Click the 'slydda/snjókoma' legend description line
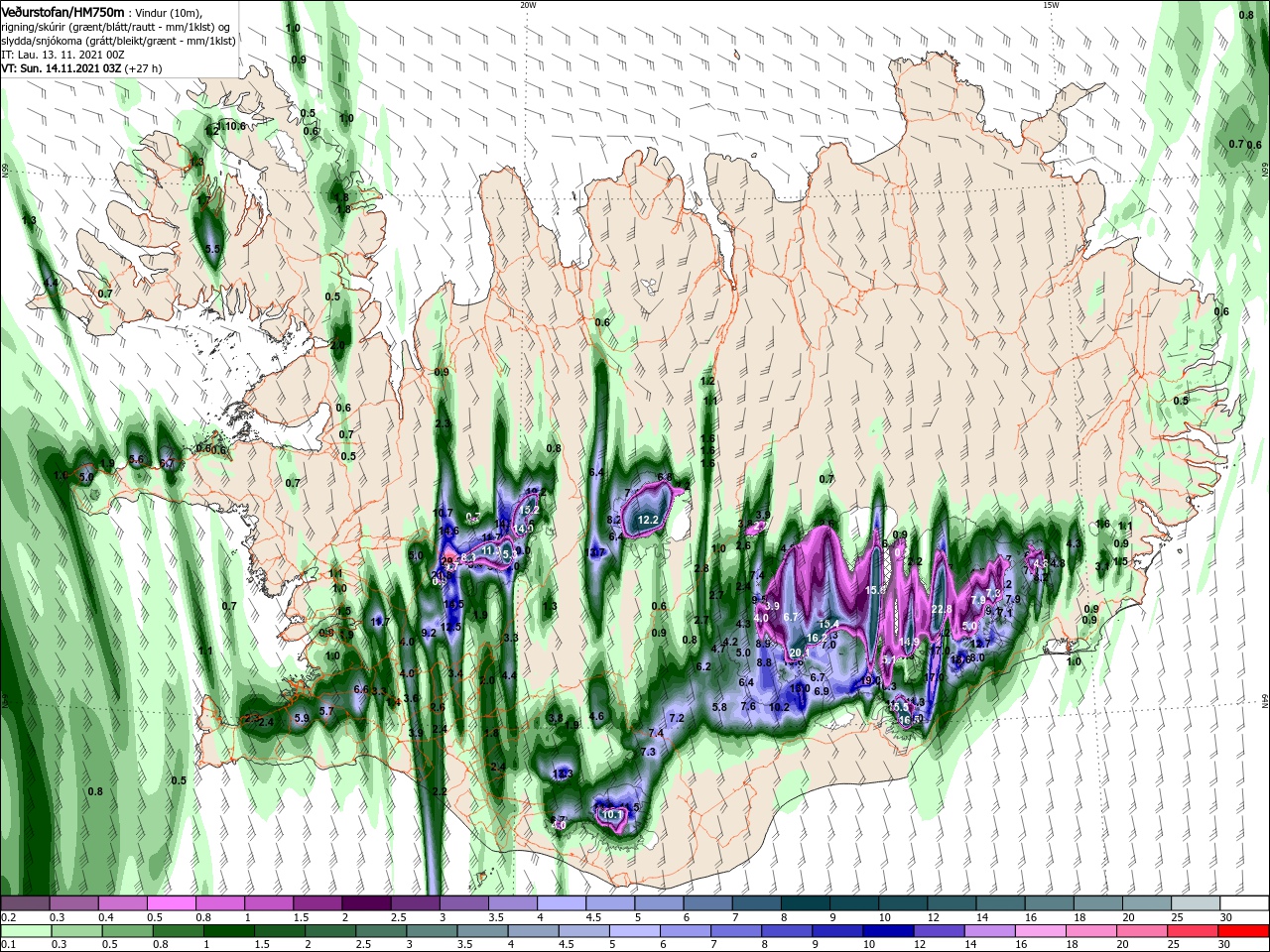This screenshot has height=952, width=1270. [119, 40]
